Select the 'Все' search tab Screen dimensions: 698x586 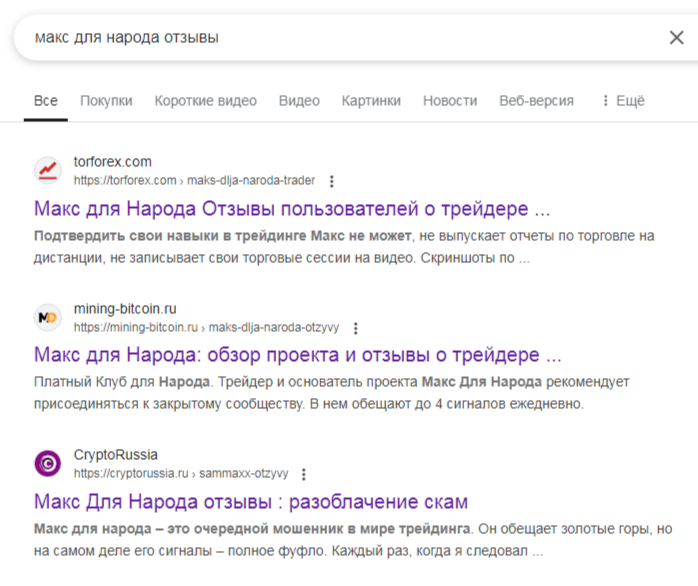(46, 101)
